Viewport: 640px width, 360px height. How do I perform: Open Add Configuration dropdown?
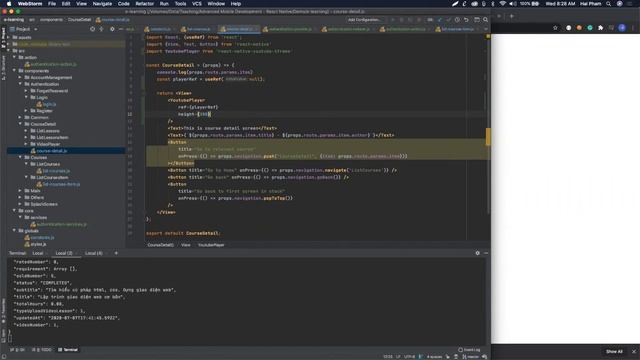(365, 20)
